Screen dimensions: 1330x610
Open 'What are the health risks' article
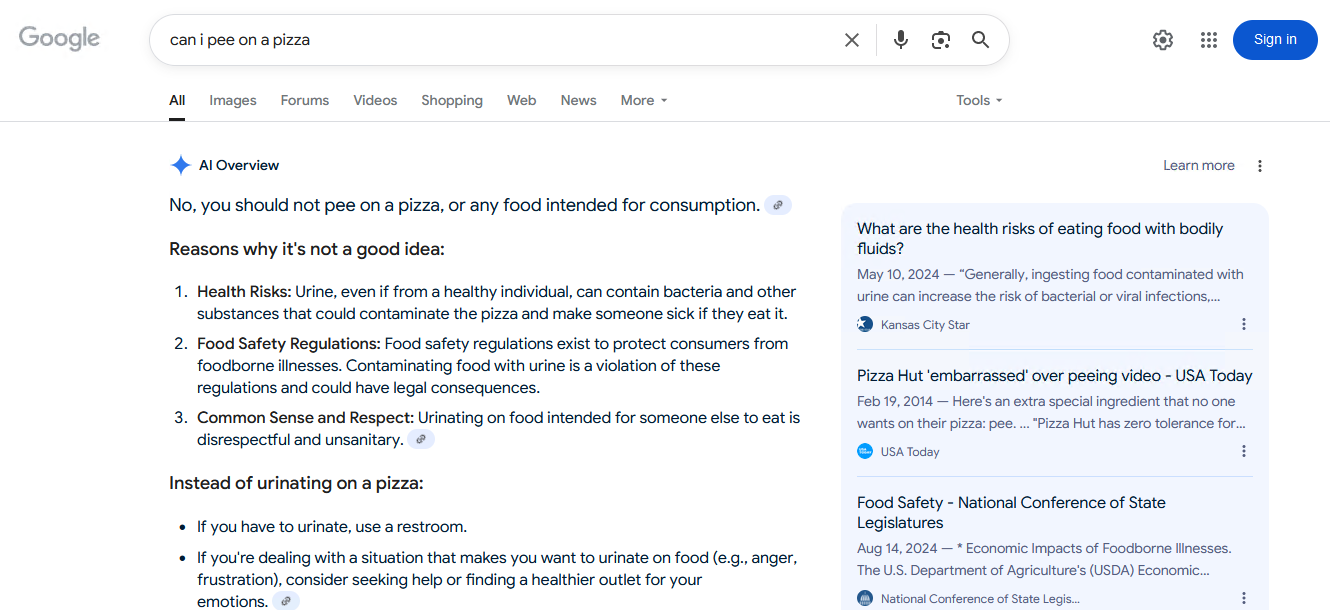coord(1040,238)
